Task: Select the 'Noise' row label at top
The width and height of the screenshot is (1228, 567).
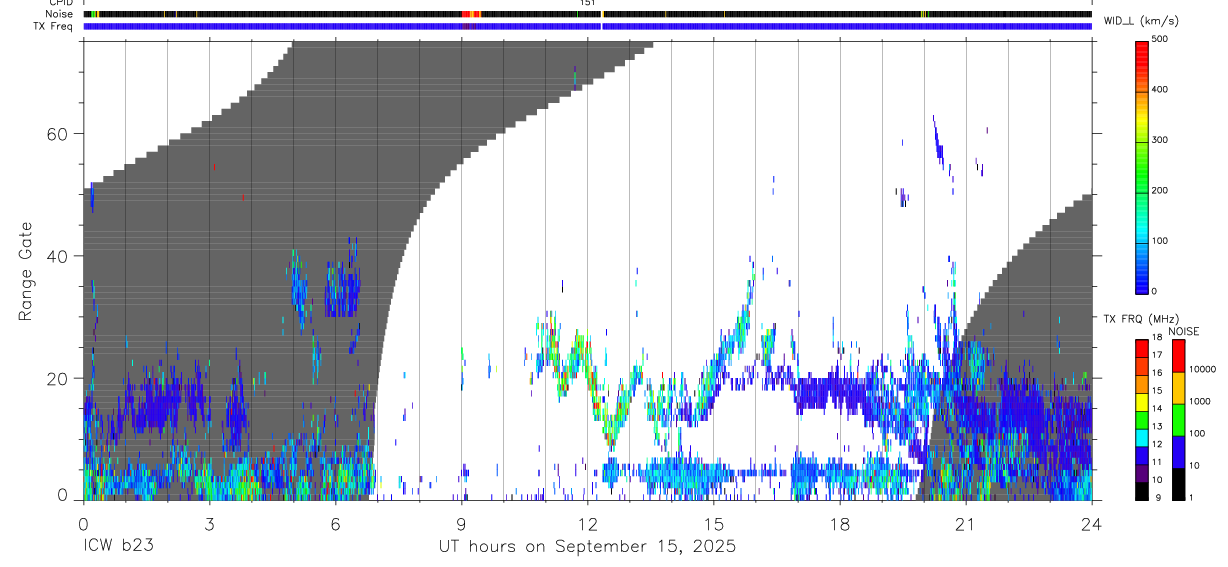Action: 60,14
